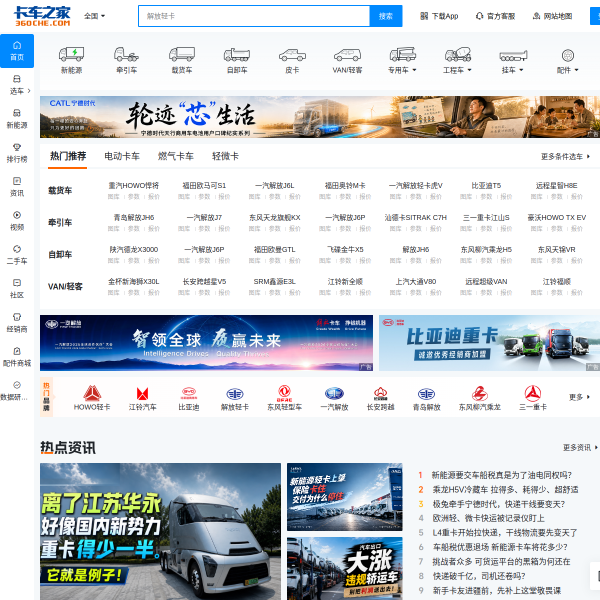Viewport: 600px width, 600px height.
Task: Open the 自卸车 dump truck category icon
Action: click(237, 60)
